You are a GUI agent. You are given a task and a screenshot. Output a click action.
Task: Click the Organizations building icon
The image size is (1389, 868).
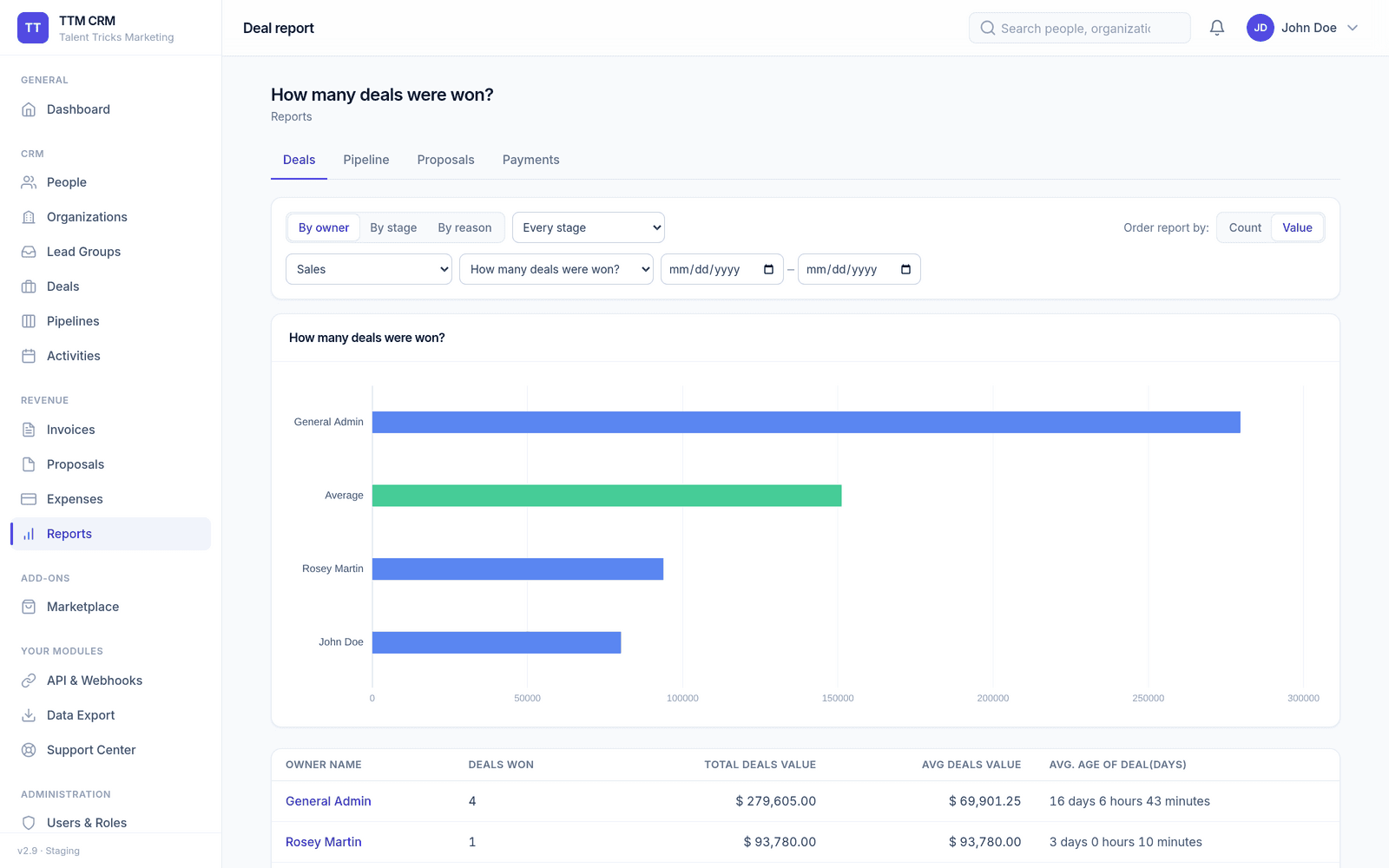click(x=29, y=217)
